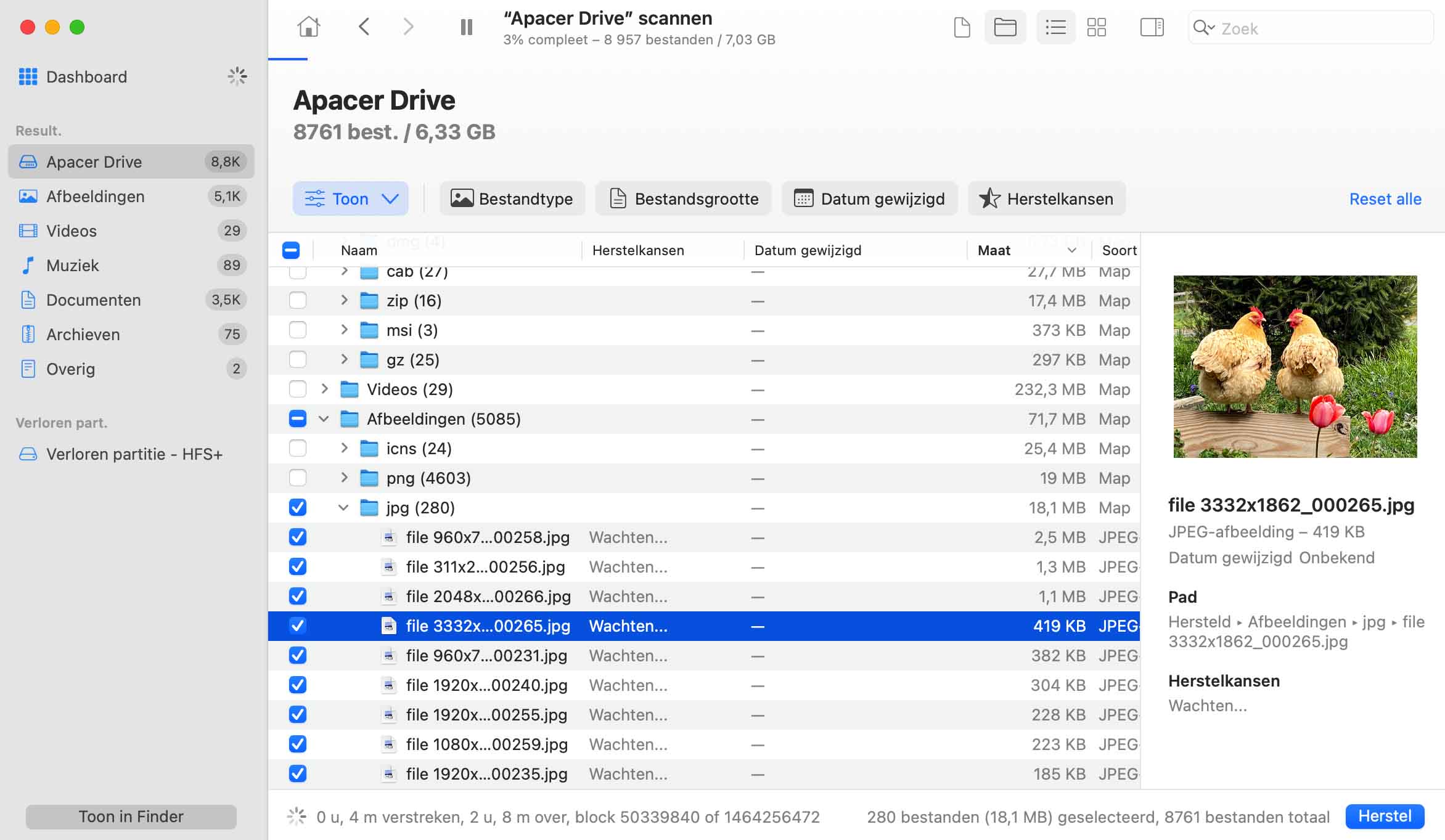Viewport: 1445px width, 840px height.
Task: Navigate back with the left arrow
Action: [x=364, y=27]
